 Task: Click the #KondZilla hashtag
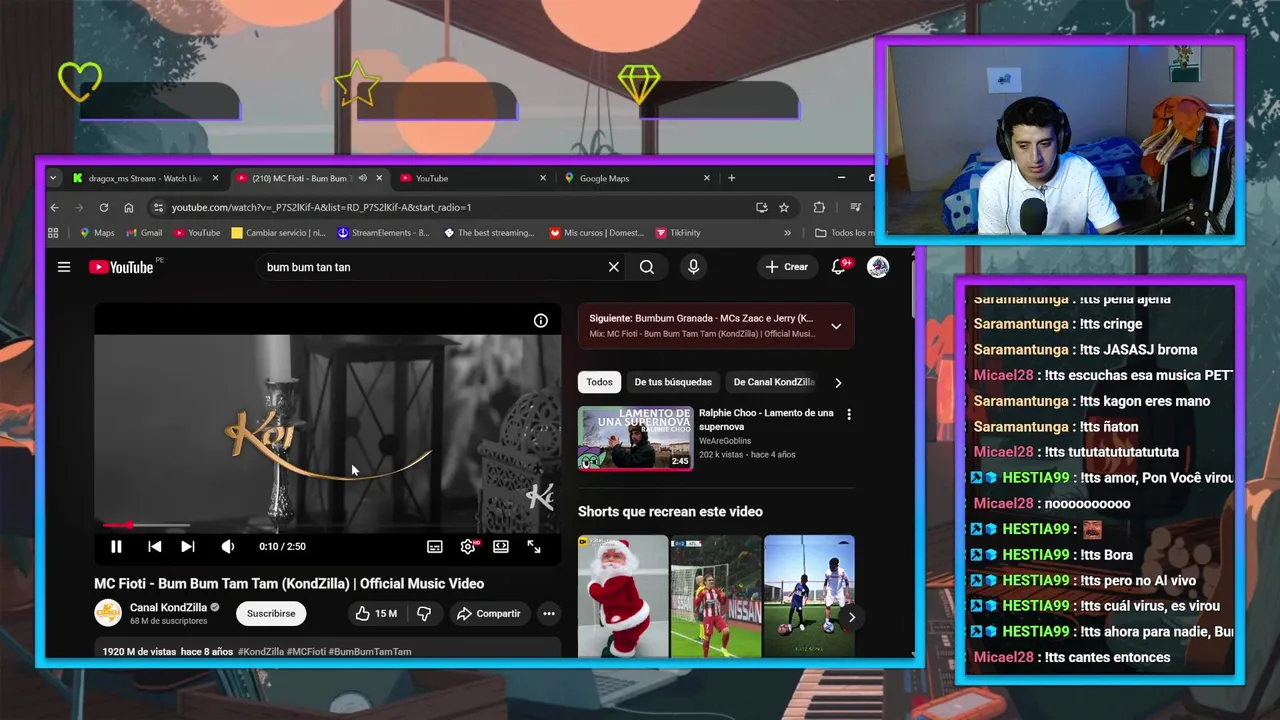(261, 651)
